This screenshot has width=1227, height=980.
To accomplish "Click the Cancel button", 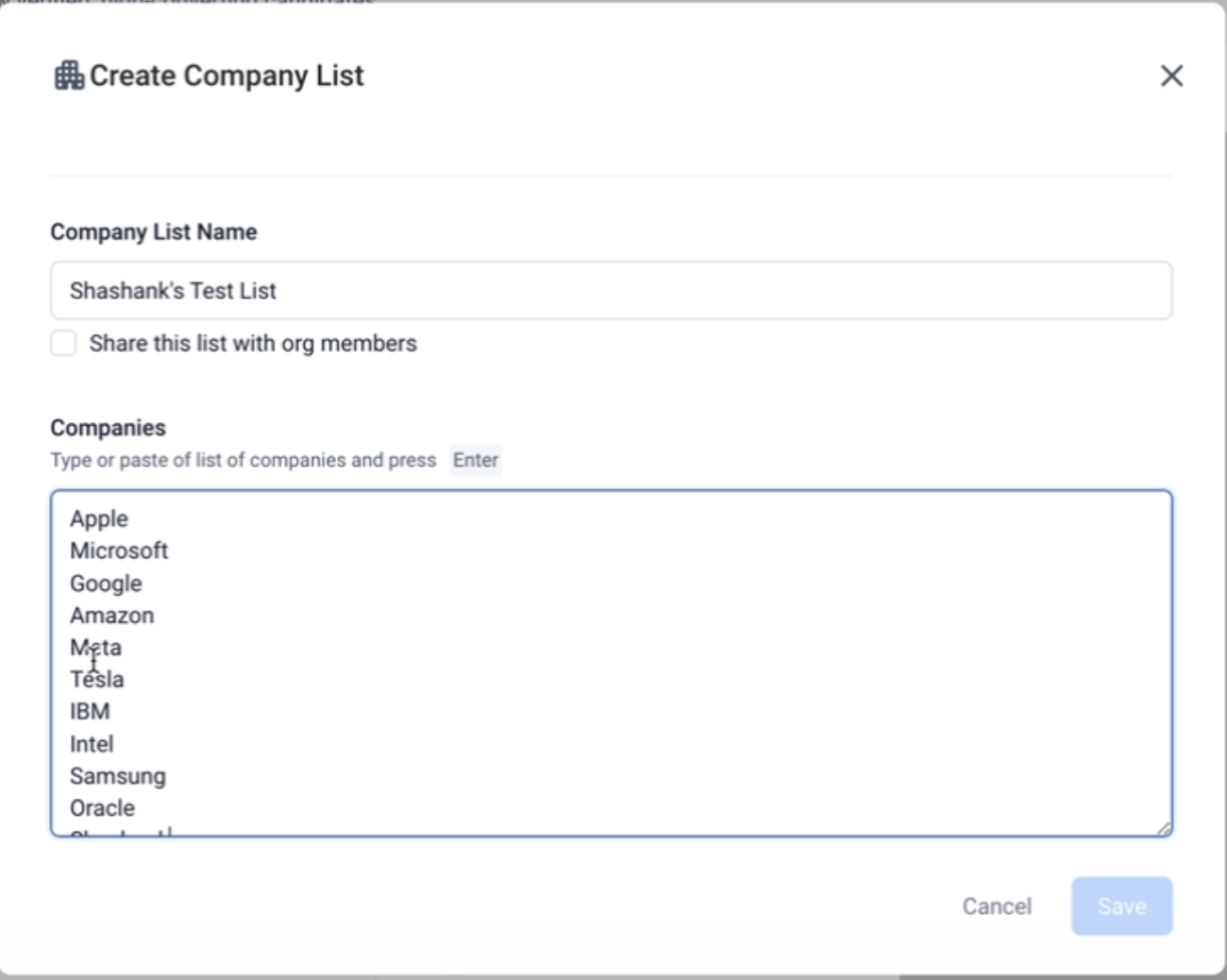I will (997, 906).
